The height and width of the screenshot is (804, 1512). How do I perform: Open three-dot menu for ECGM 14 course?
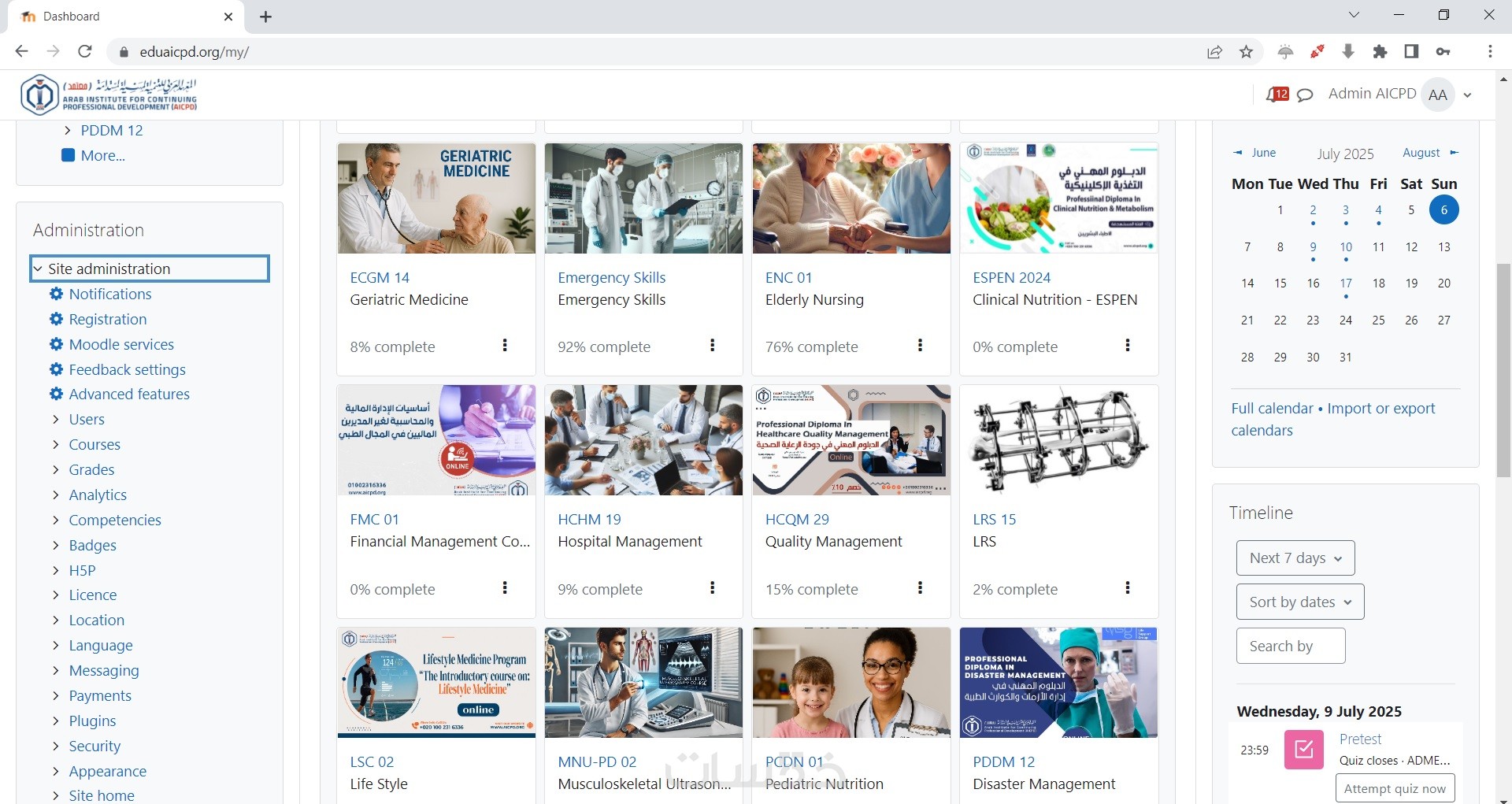pos(505,345)
